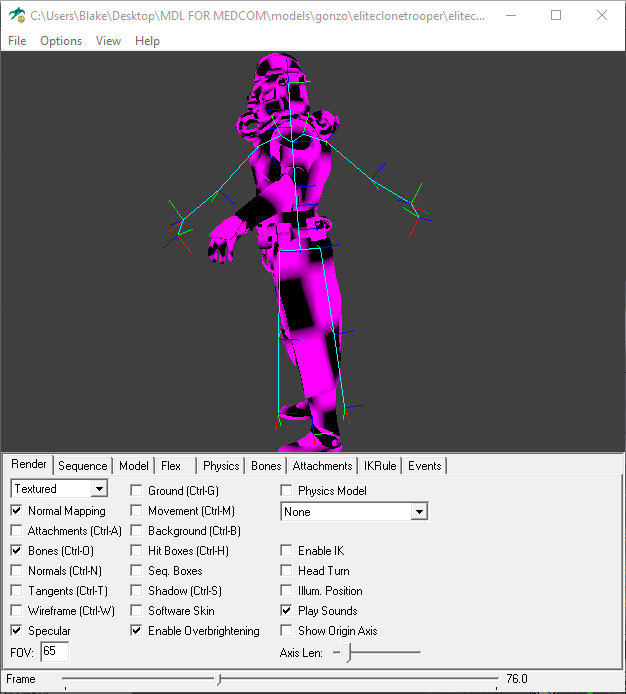
Task: Check the Physics Model checkbox
Action: pyautogui.click(x=286, y=490)
